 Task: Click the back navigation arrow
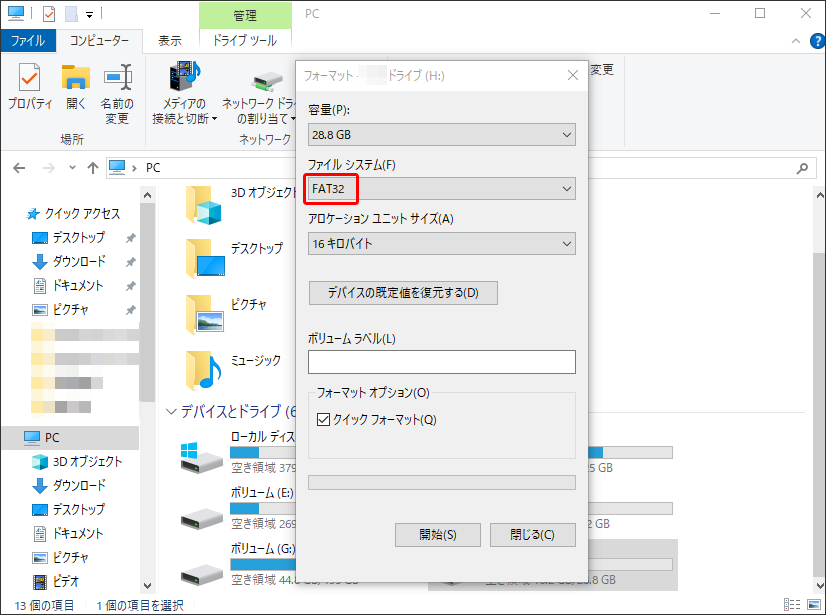click(19, 168)
